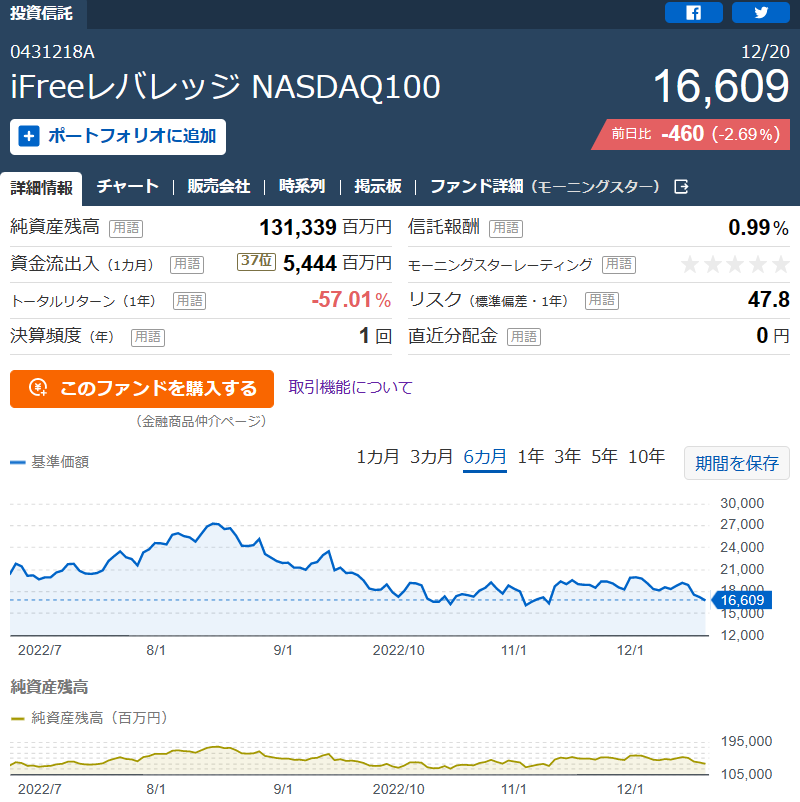Open 用語 tag for 直近分配金
The height and width of the screenshot is (802, 800).
(x=524, y=337)
